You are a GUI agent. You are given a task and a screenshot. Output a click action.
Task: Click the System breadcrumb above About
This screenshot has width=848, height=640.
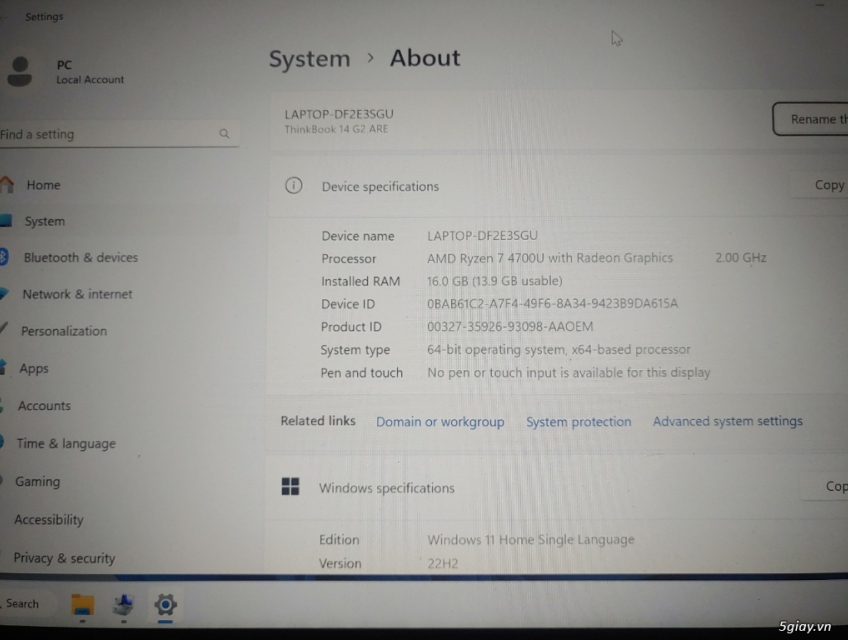click(x=309, y=59)
